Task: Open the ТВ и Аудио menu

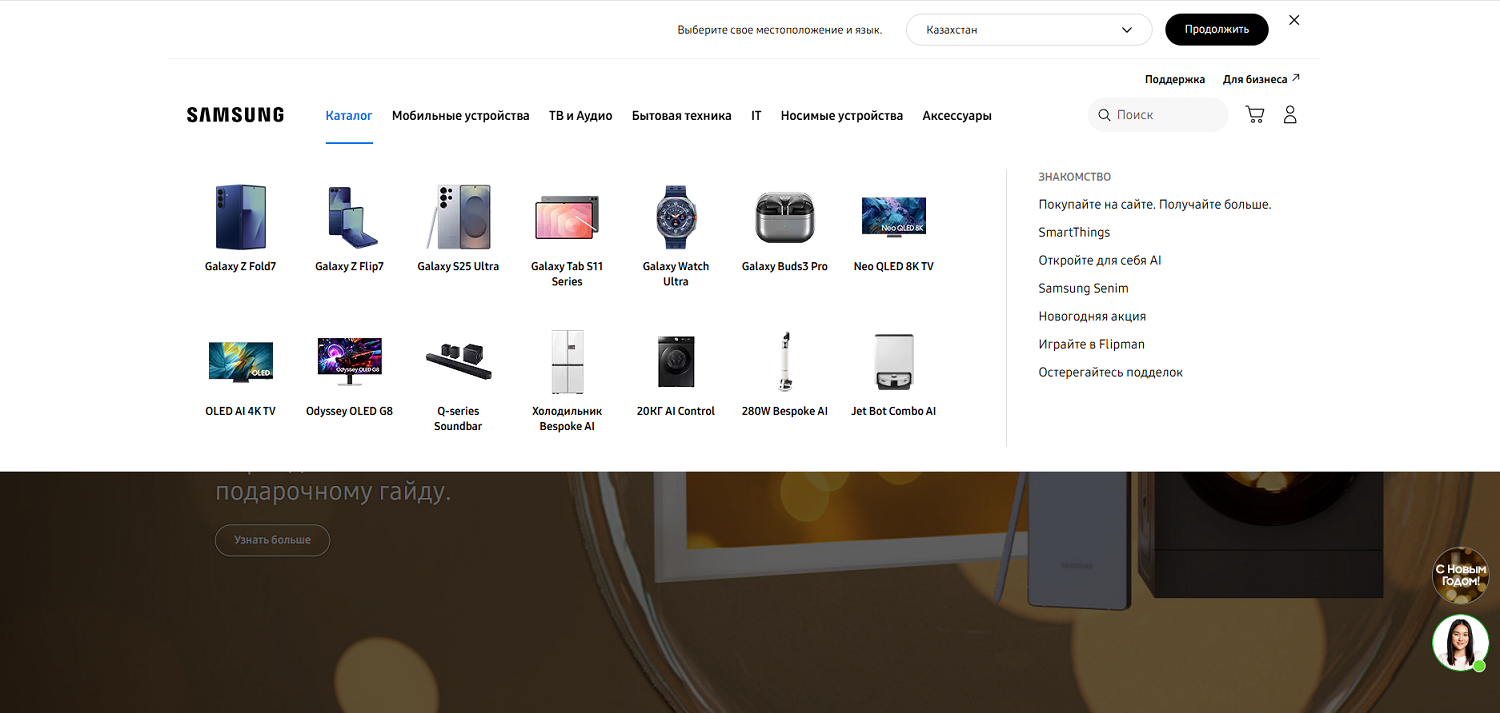Action: click(x=580, y=116)
